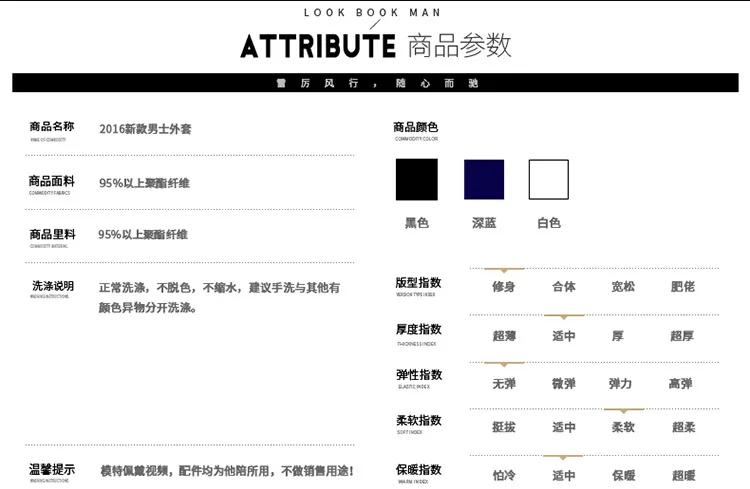The height and width of the screenshot is (489, 750).
Task: Click the 超厚 thickness option
Action: pyautogui.click(x=682, y=336)
